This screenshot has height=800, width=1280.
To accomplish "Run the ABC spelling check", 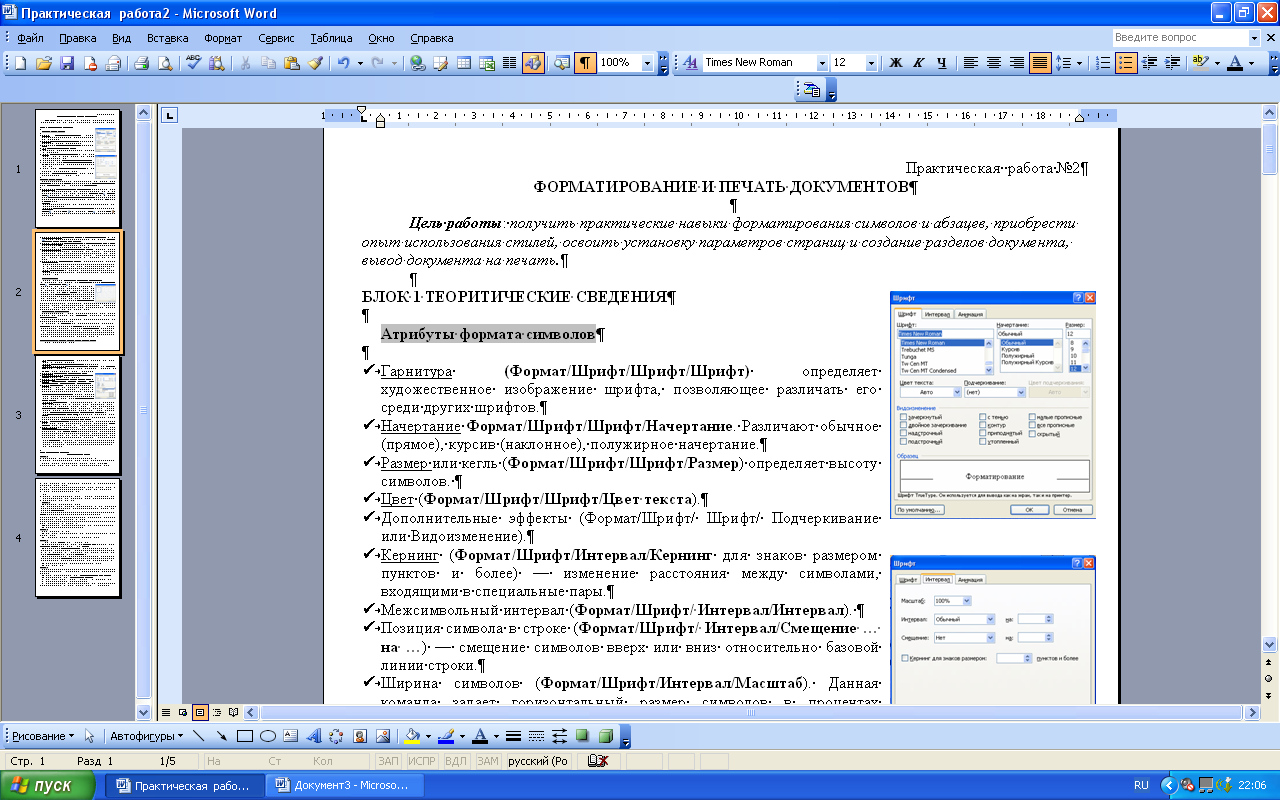I will [194, 62].
